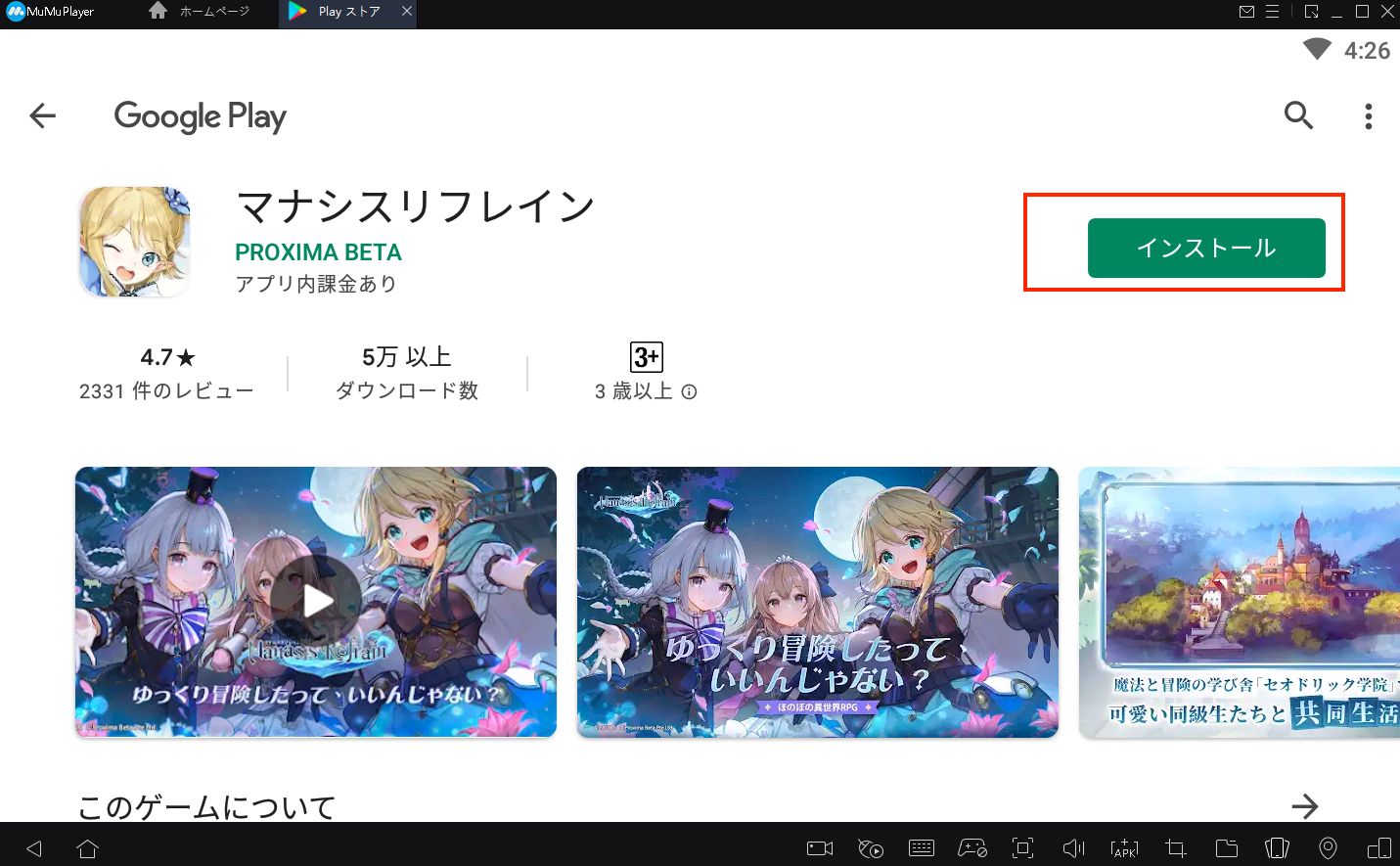Close the Play ストア tab
This screenshot has height=866, width=1400.
(x=407, y=12)
